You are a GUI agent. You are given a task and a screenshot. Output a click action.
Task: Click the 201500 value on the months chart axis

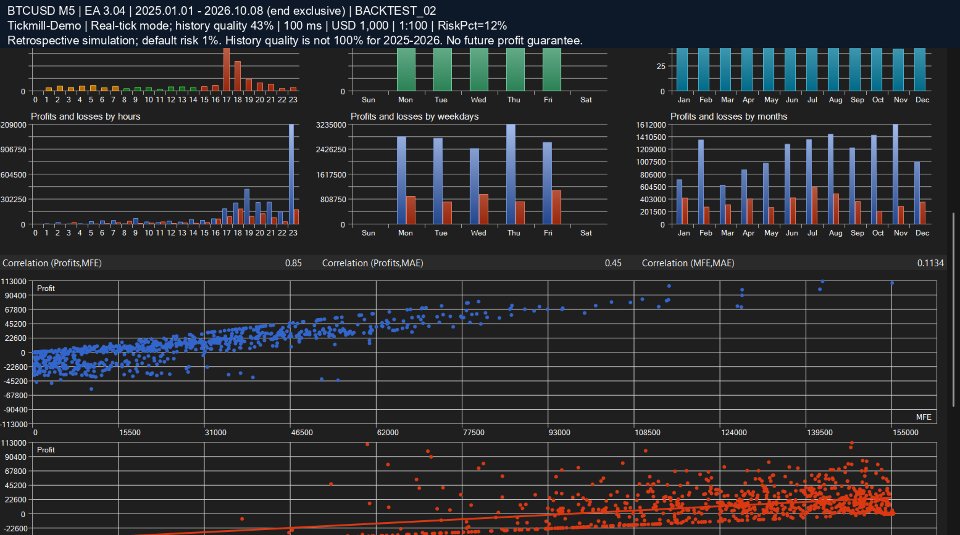click(x=653, y=212)
